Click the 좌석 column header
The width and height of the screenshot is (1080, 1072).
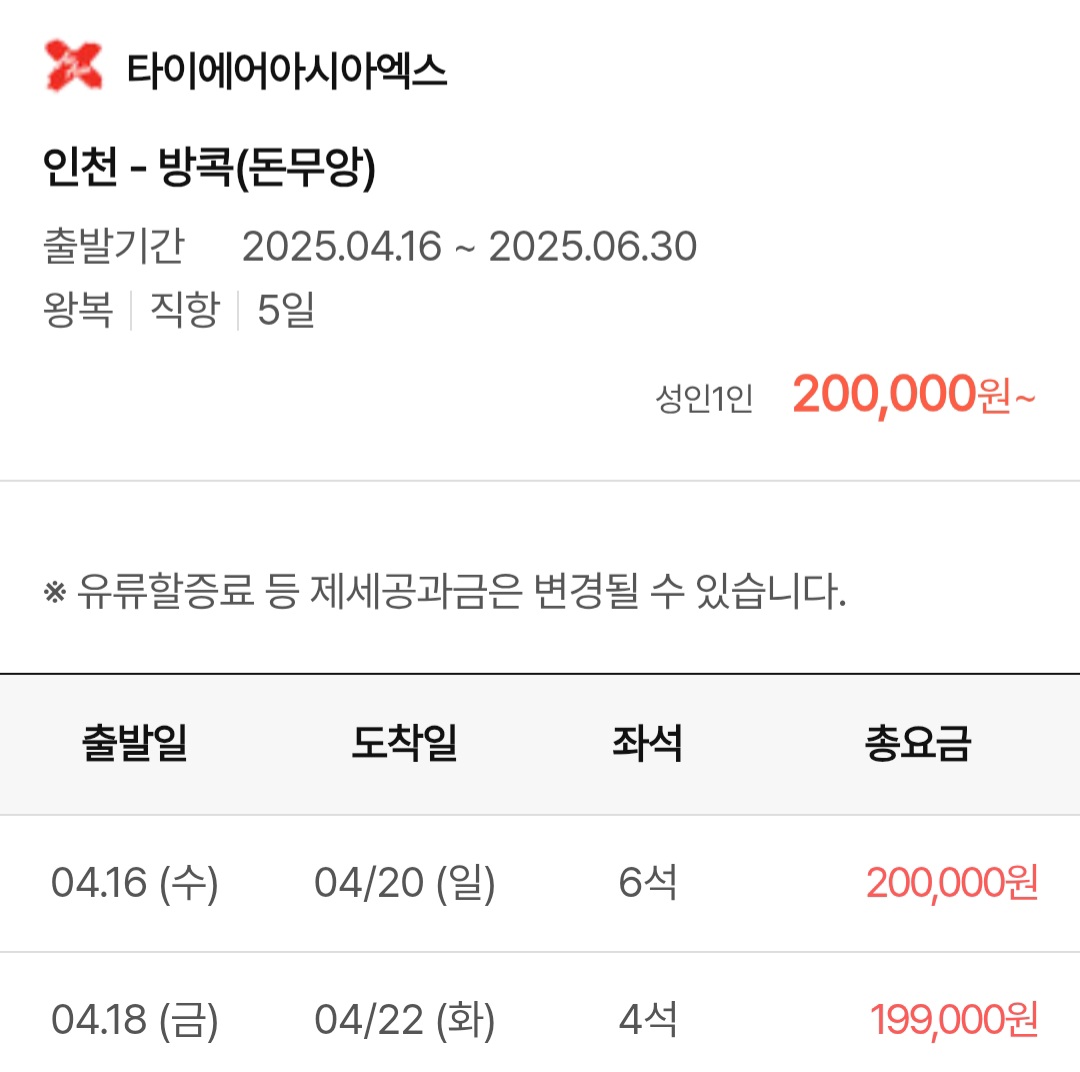tap(647, 743)
